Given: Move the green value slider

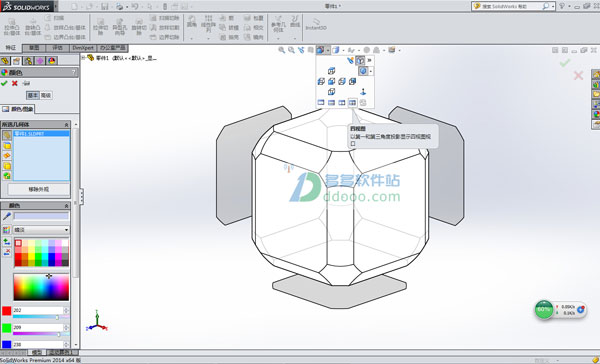Looking at the screenshot, I should pyautogui.click(x=59, y=334).
